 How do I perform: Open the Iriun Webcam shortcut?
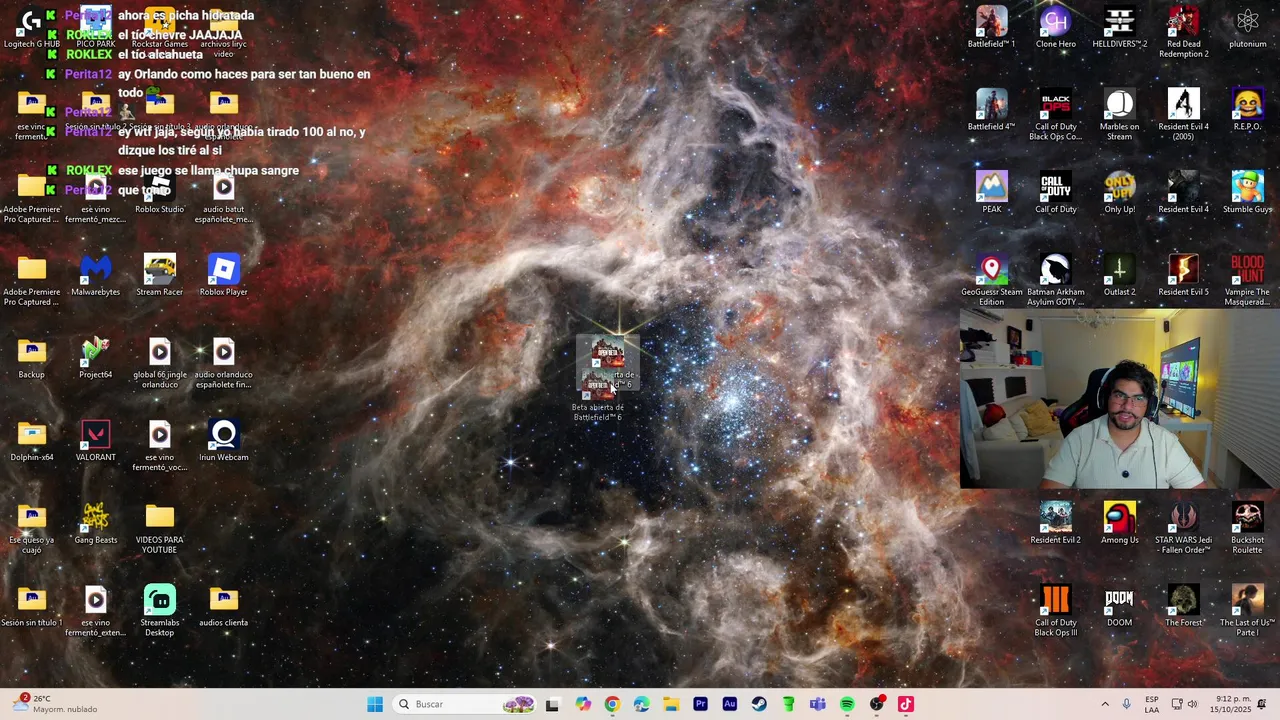(x=223, y=441)
